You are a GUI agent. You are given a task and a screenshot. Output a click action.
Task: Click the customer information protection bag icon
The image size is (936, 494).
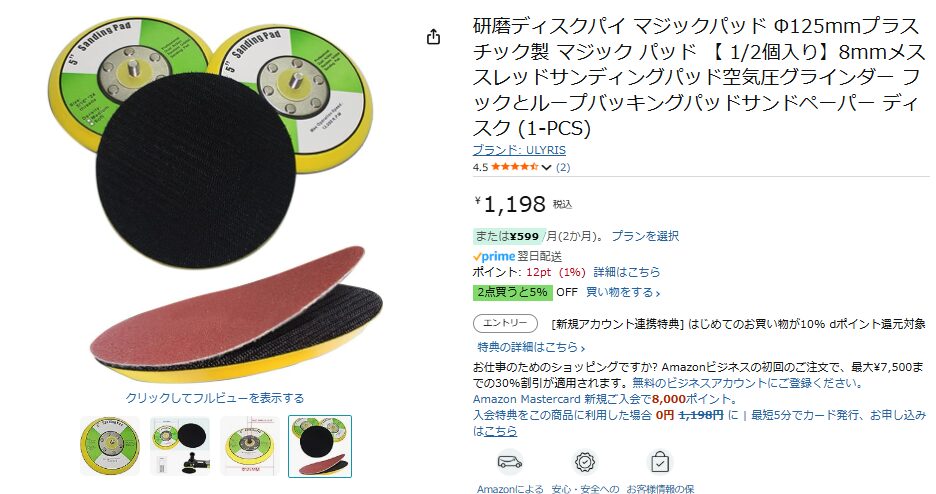point(660,462)
